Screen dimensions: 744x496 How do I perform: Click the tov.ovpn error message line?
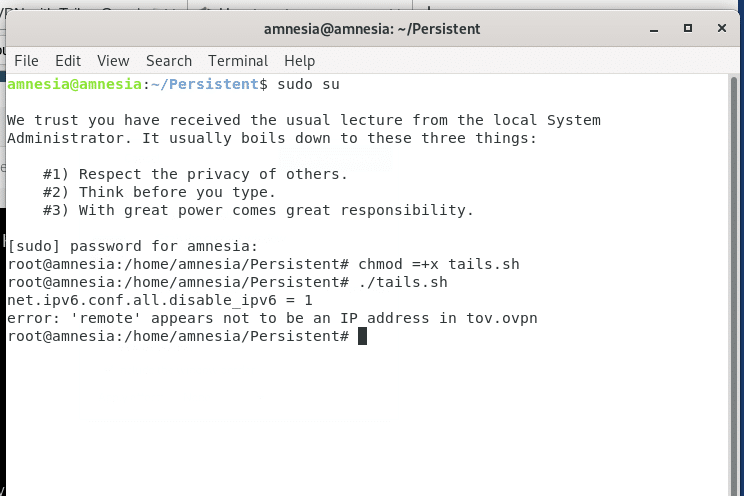click(272, 318)
